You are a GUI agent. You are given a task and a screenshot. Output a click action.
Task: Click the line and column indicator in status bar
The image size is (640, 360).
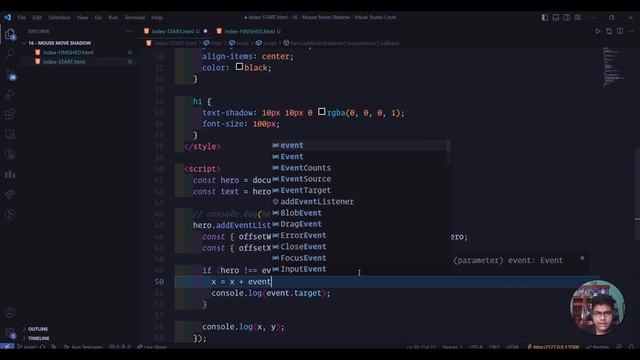421,347
